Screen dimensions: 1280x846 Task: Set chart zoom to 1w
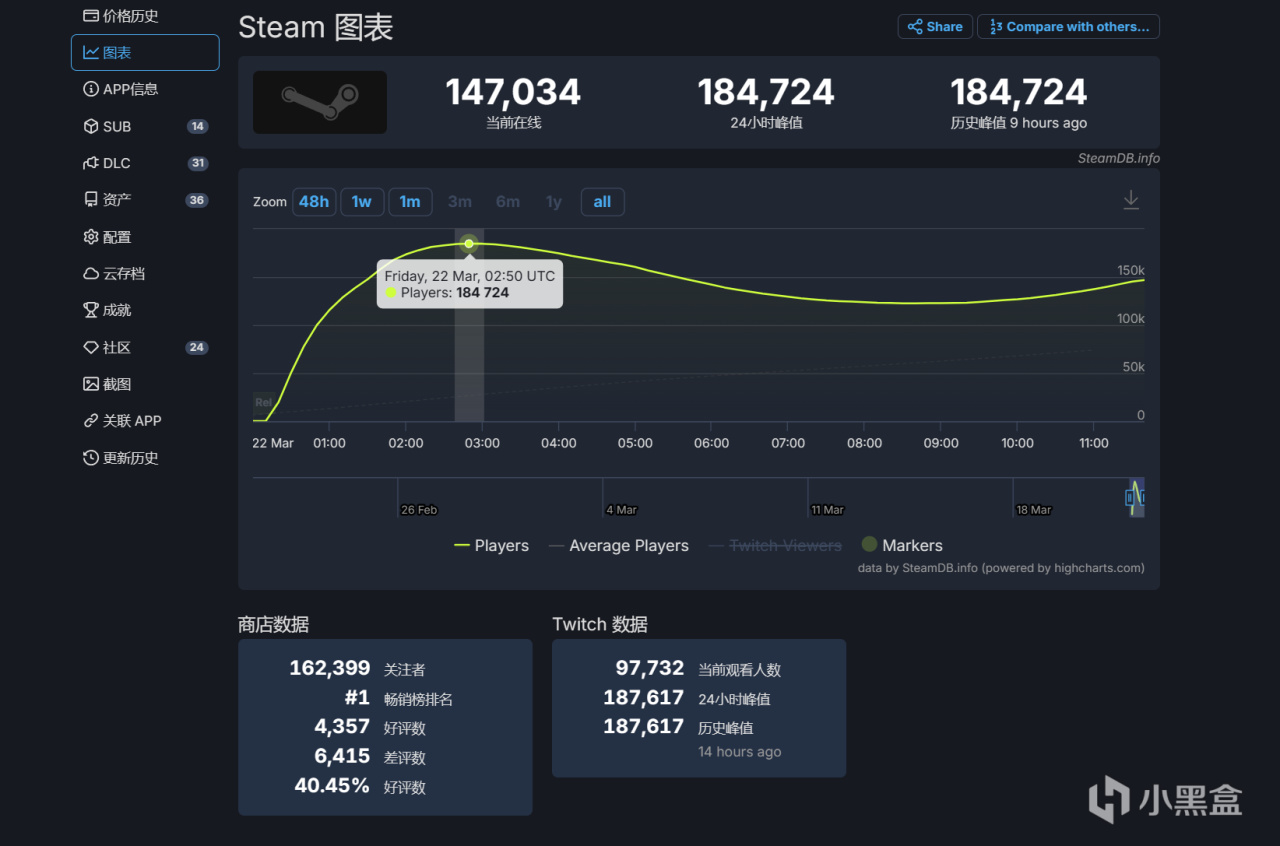pos(362,202)
